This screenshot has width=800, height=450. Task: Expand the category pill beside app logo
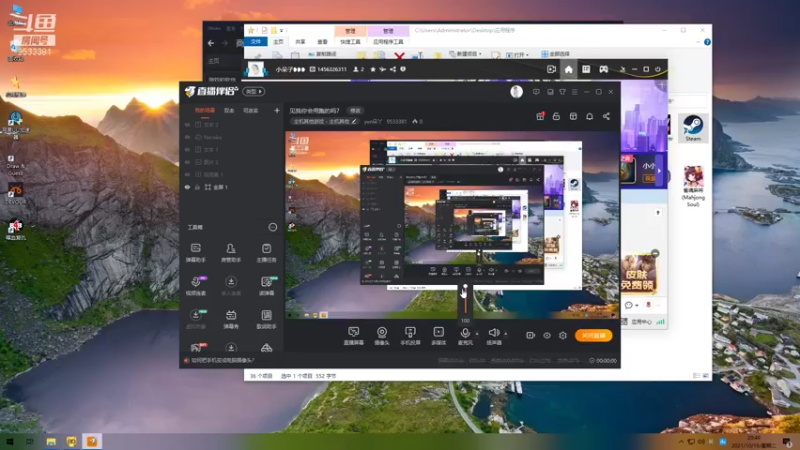[x=254, y=91]
